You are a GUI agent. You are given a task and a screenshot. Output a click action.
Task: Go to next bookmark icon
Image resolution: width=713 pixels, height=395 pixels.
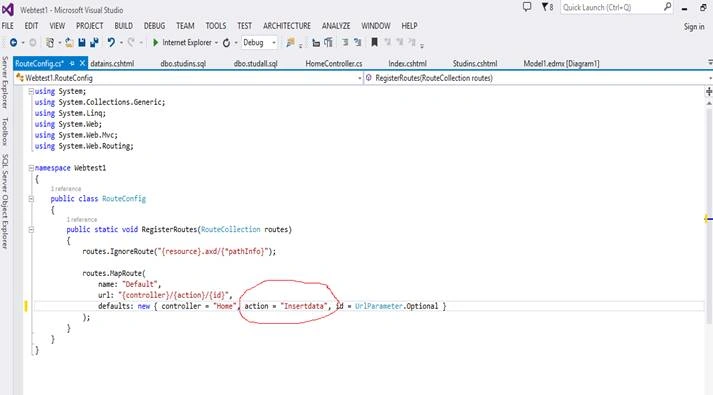(400, 42)
